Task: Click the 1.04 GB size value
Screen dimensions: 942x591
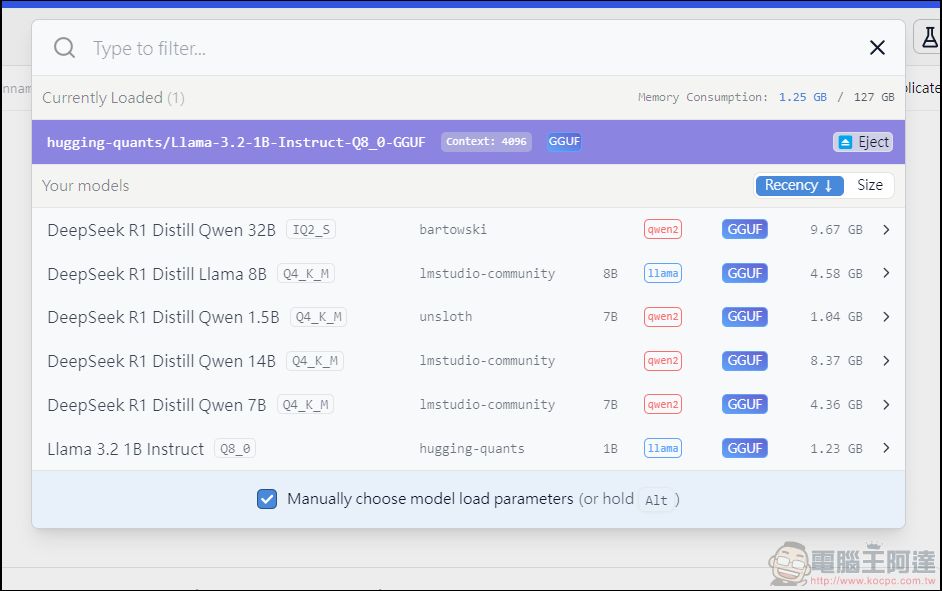Action: coord(836,317)
